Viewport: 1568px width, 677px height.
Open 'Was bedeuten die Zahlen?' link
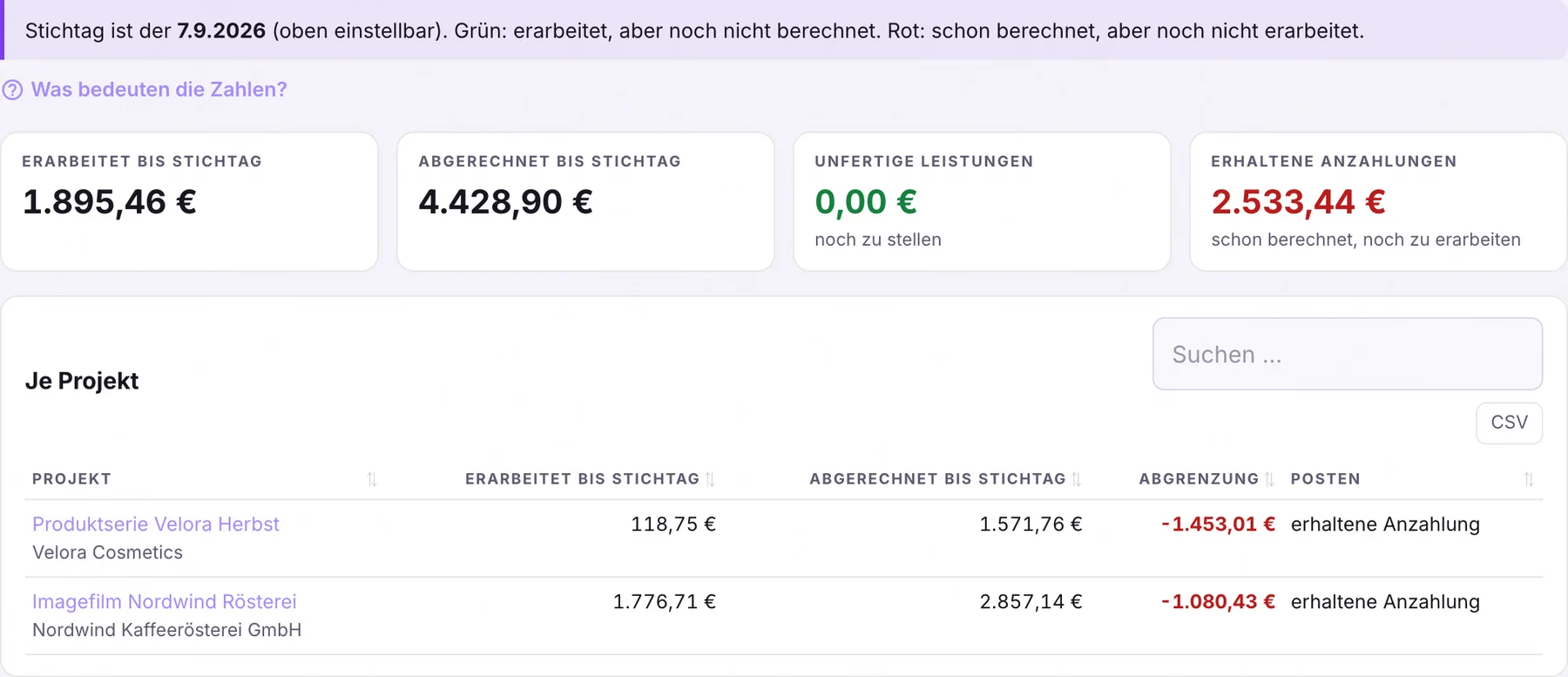(x=159, y=90)
